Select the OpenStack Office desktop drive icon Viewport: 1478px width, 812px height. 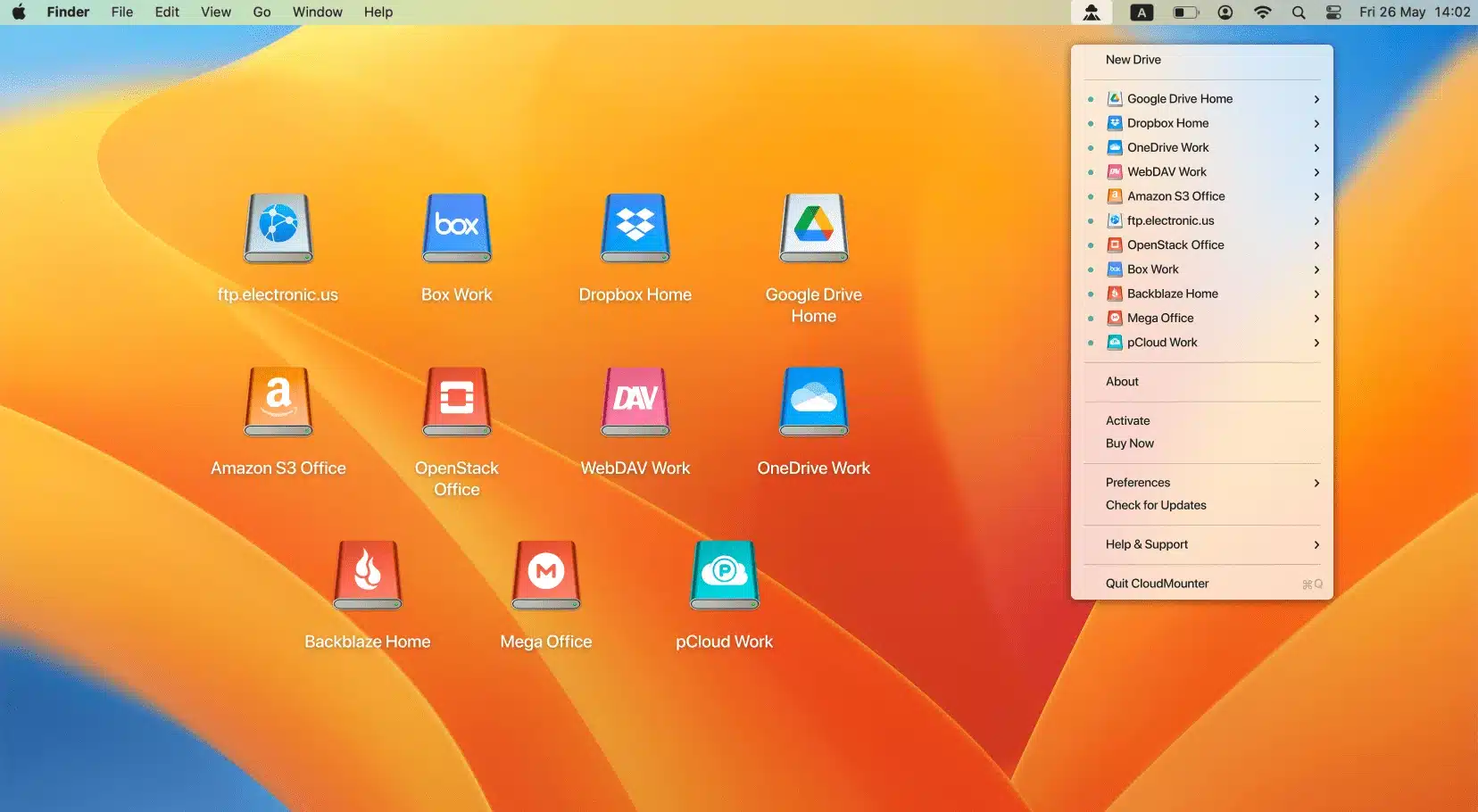457,401
